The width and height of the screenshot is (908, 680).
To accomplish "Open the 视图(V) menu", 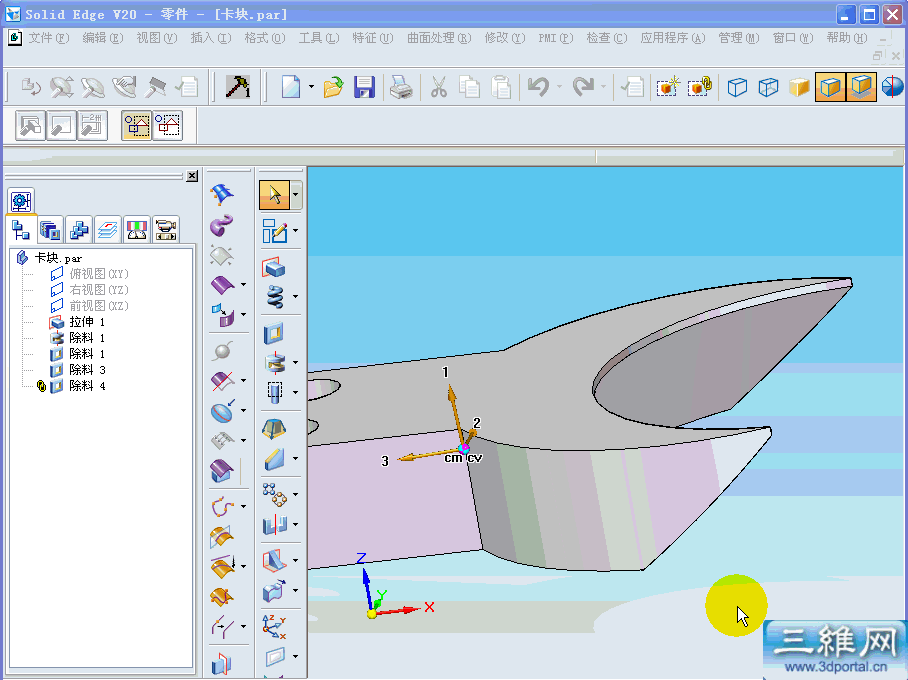I will [156, 38].
